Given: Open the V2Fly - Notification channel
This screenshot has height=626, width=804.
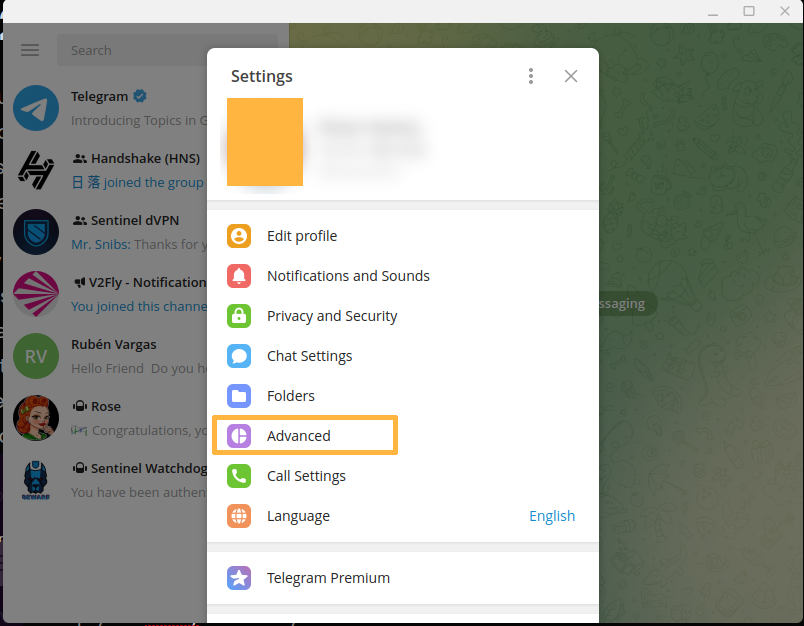Looking at the screenshot, I should (105, 294).
